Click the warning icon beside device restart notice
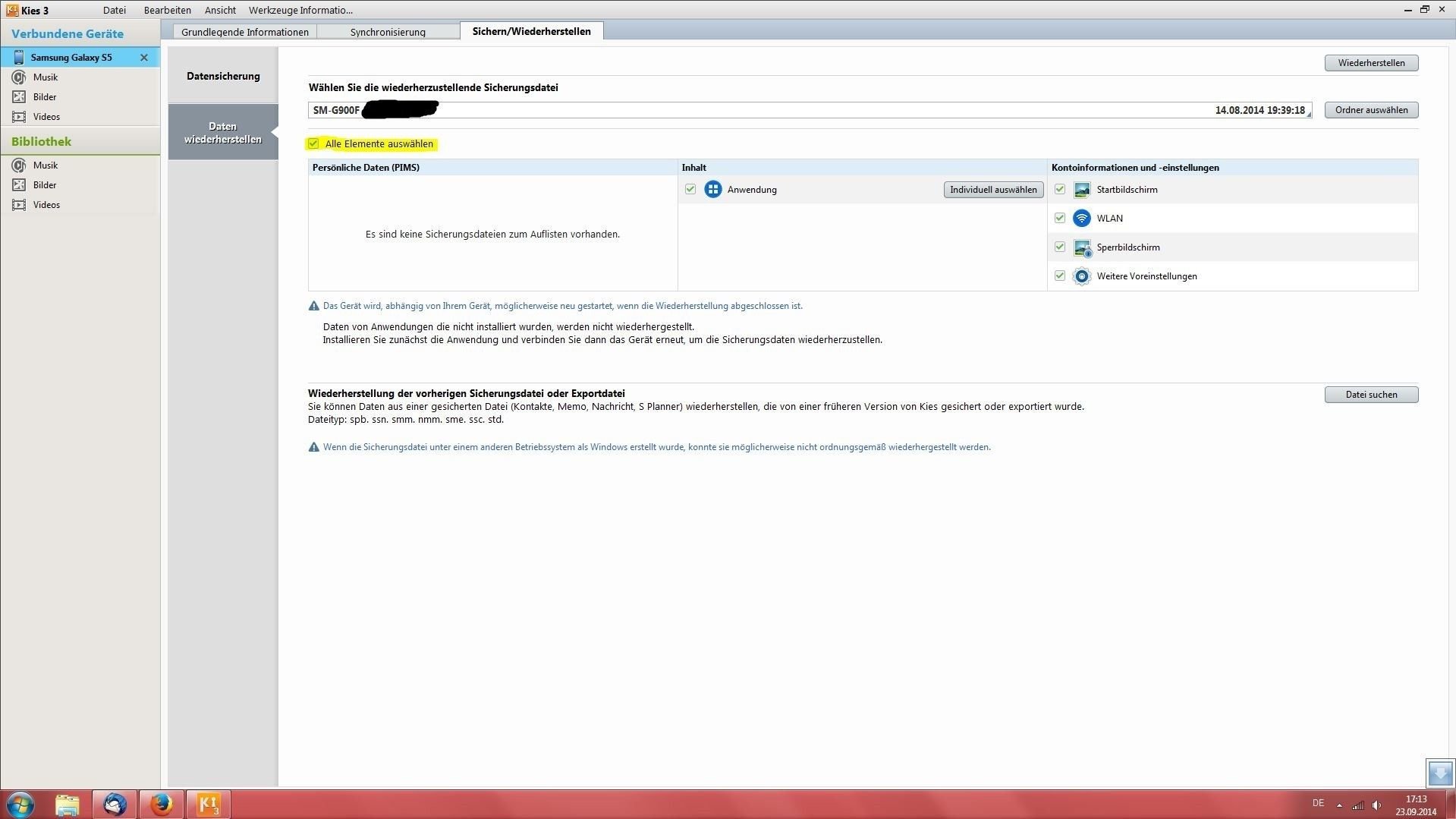1456x819 pixels. 314,306
